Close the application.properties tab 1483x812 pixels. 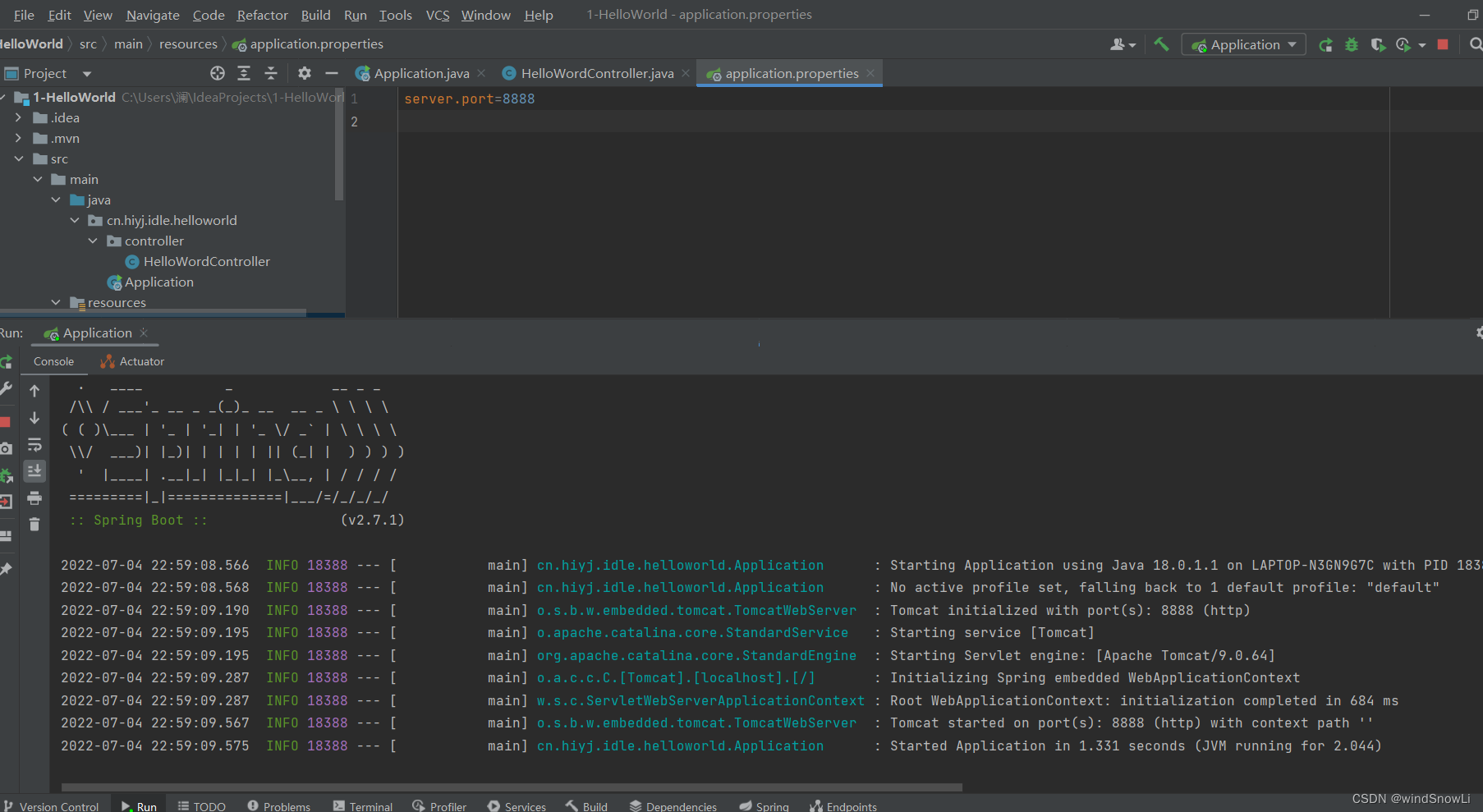870,73
